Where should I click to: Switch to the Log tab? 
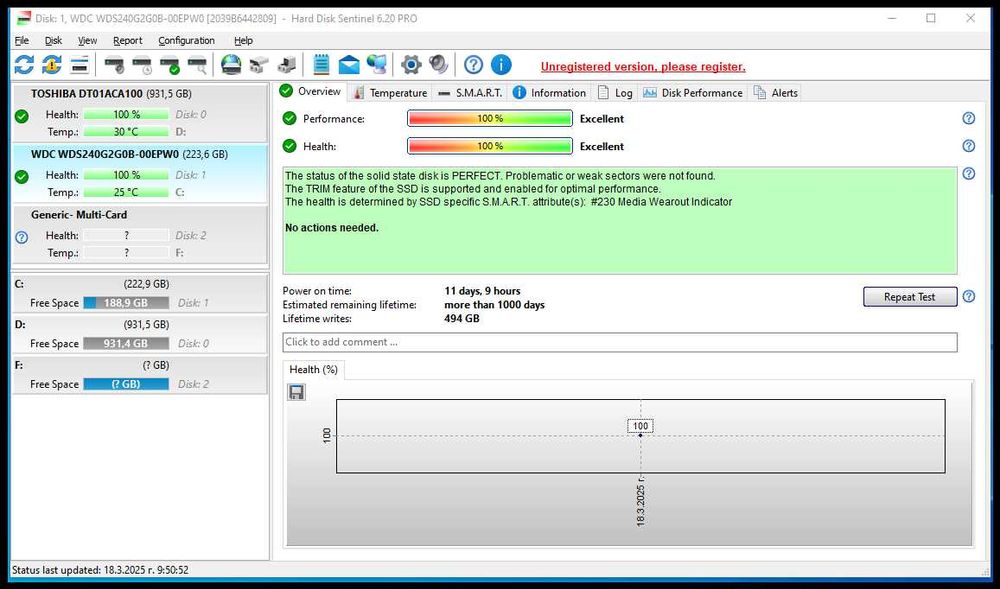pos(615,92)
